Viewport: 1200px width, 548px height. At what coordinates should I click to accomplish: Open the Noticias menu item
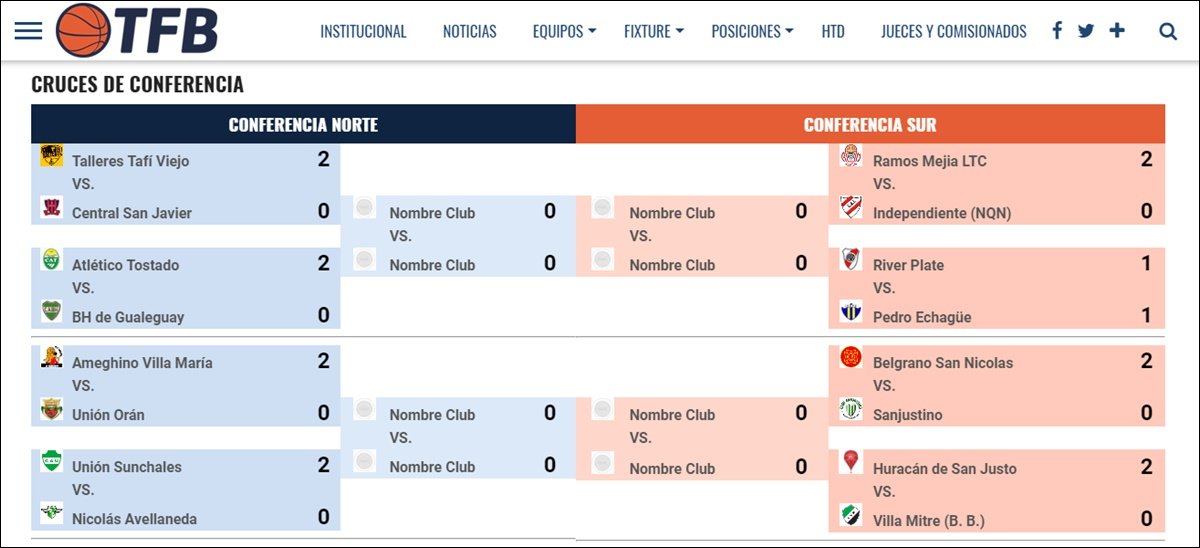pyautogui.click(x=470, y=31)
